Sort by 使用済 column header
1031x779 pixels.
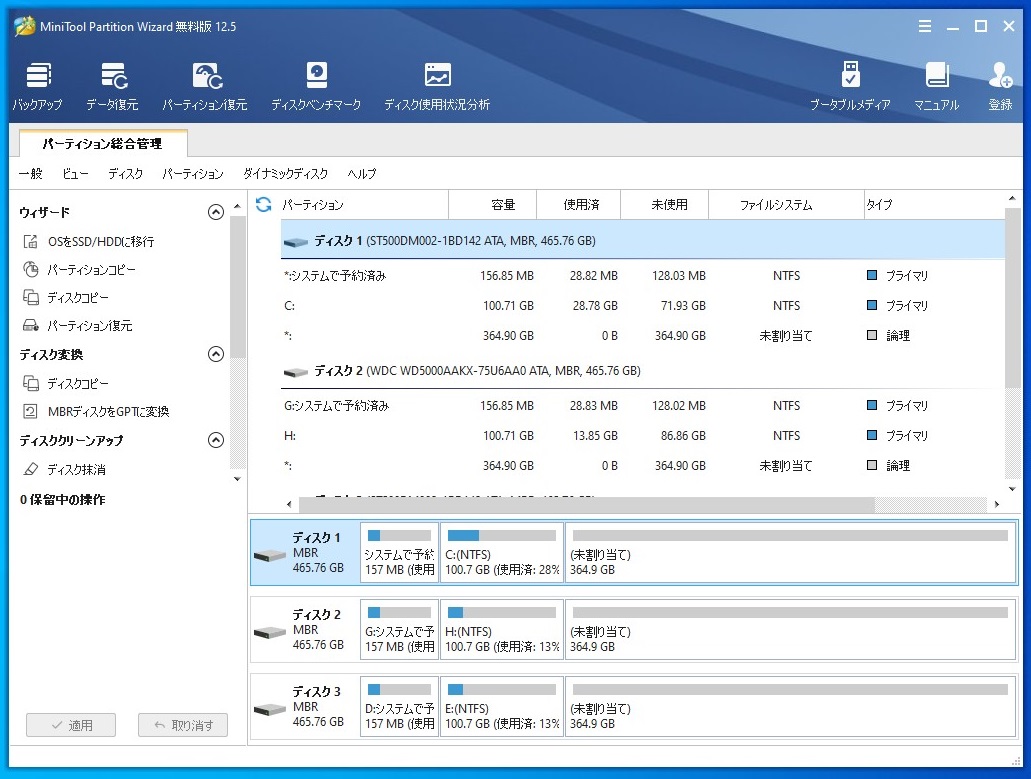click(579, 204)
